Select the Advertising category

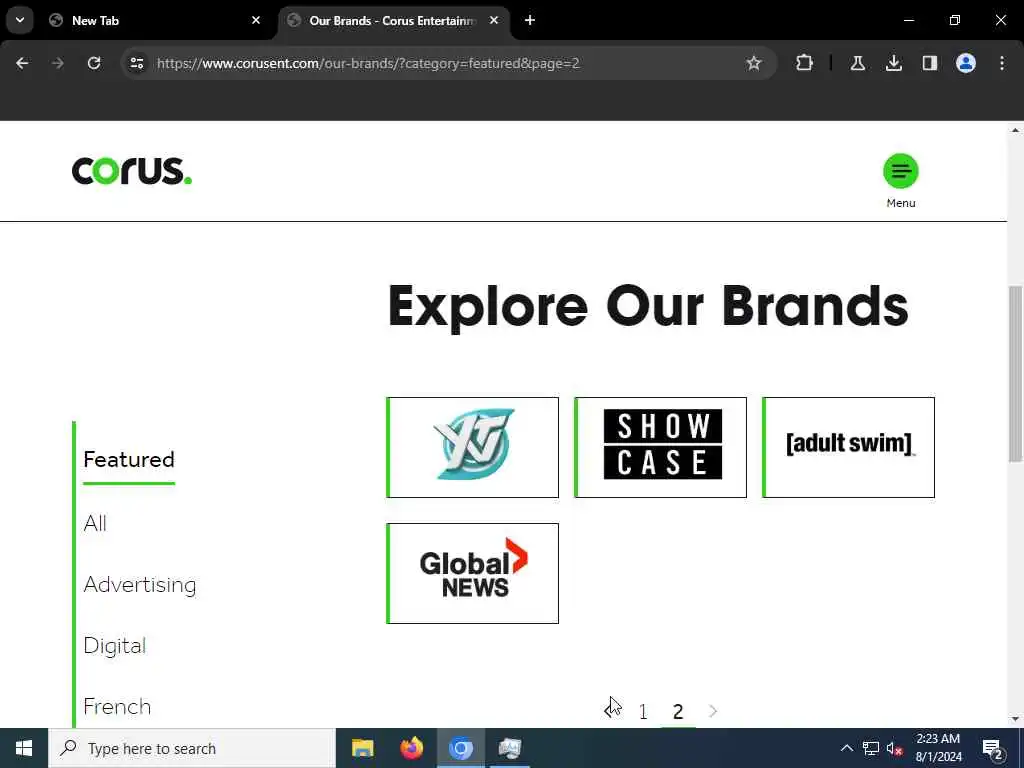140,584
